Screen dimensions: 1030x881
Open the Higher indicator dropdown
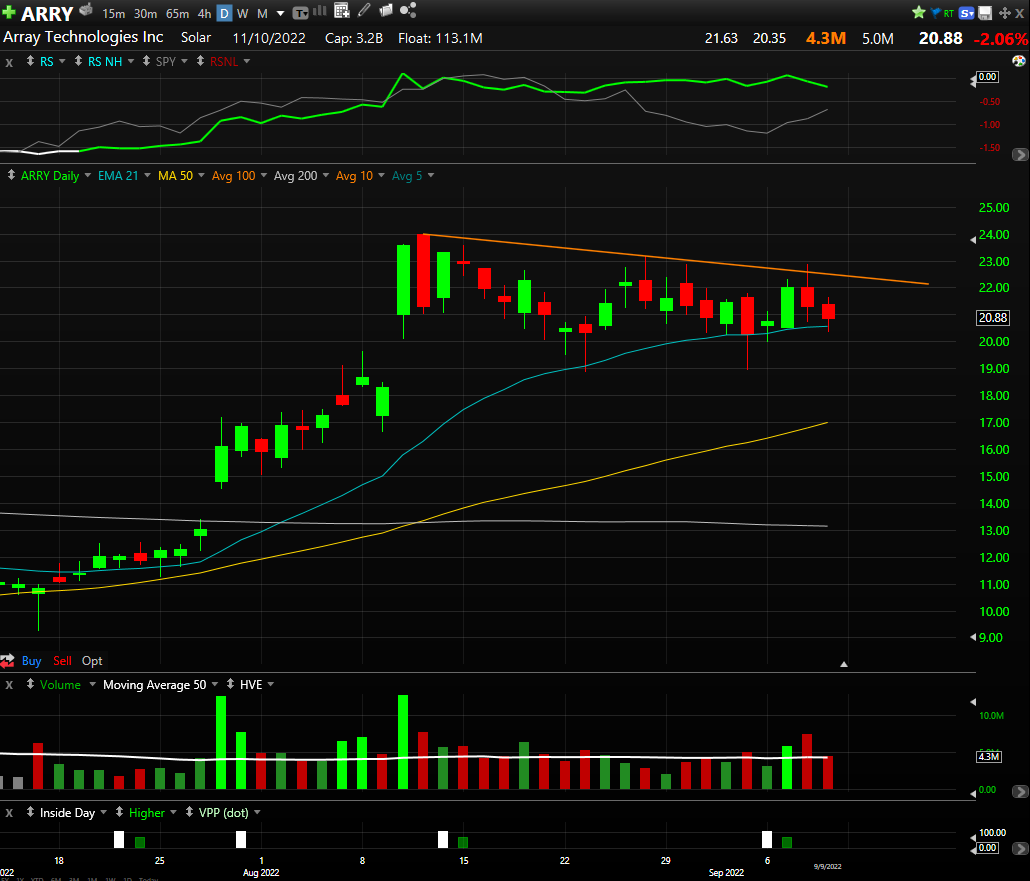pos(173,813)
